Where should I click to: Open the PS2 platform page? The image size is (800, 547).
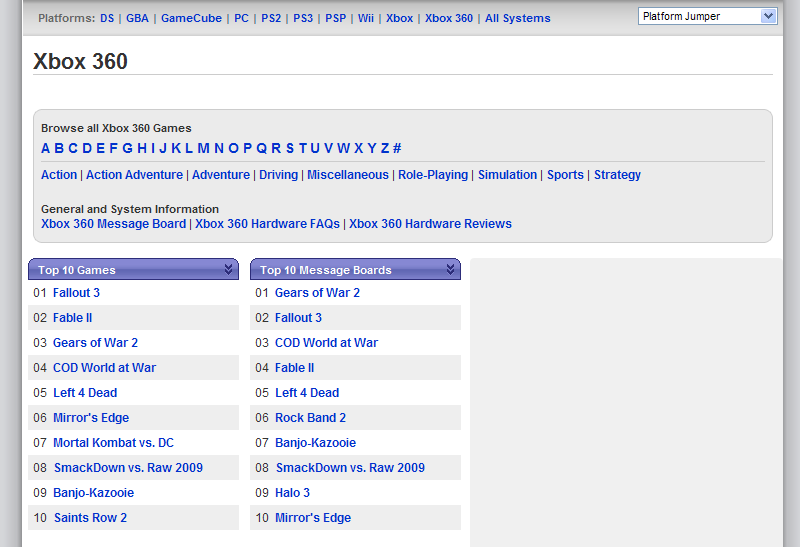[x=271, y=18]
